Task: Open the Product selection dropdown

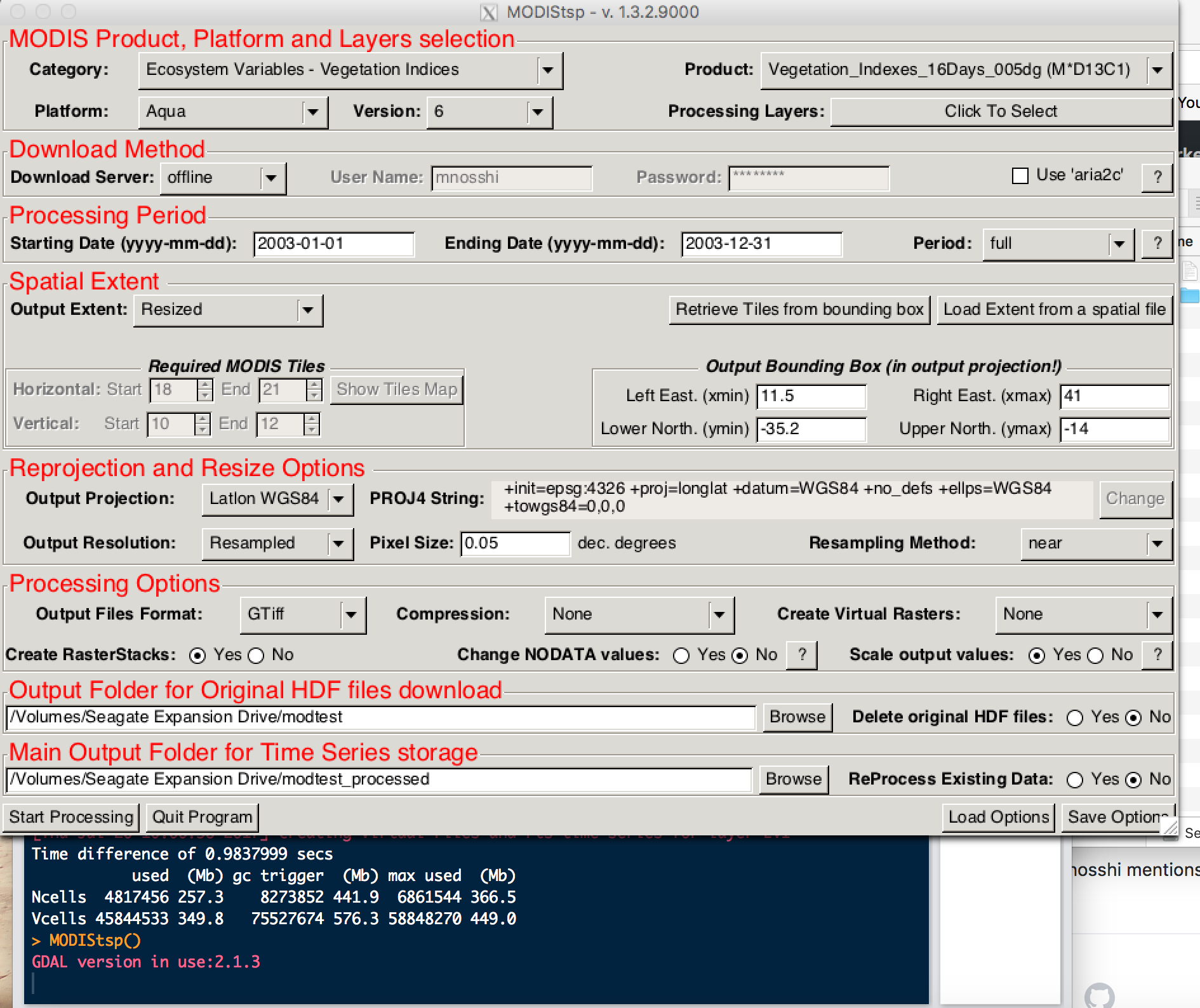Action: pos(1158,70)
